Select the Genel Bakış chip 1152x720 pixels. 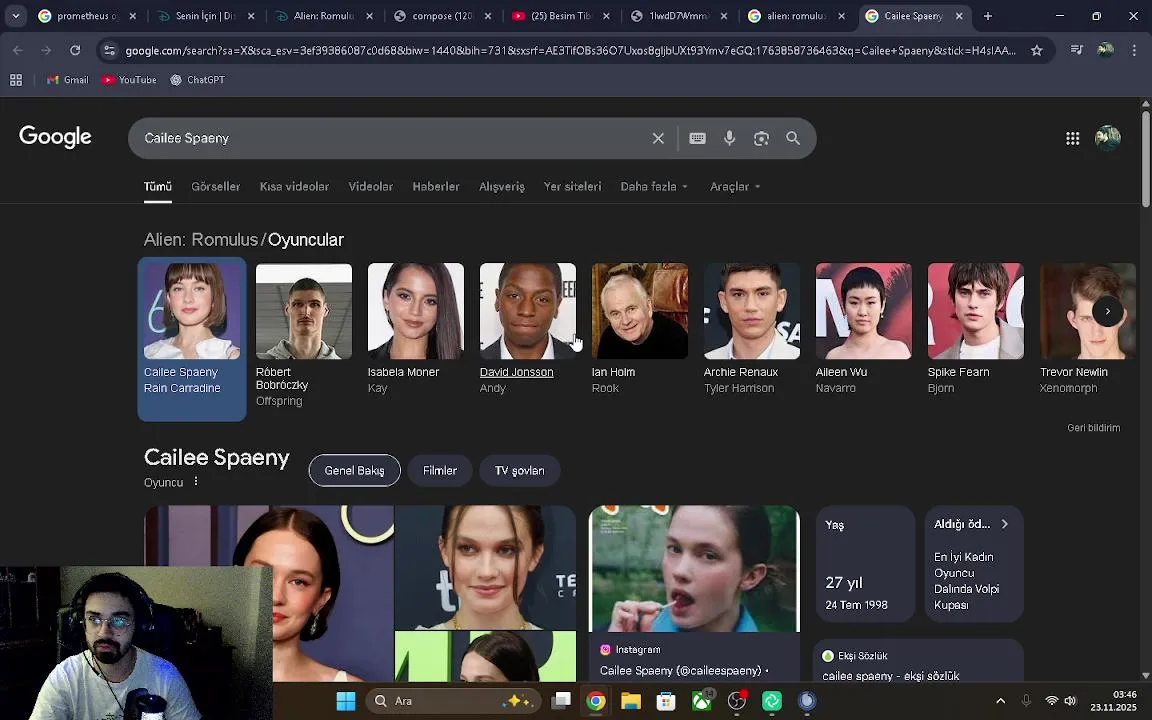[354, 471]
